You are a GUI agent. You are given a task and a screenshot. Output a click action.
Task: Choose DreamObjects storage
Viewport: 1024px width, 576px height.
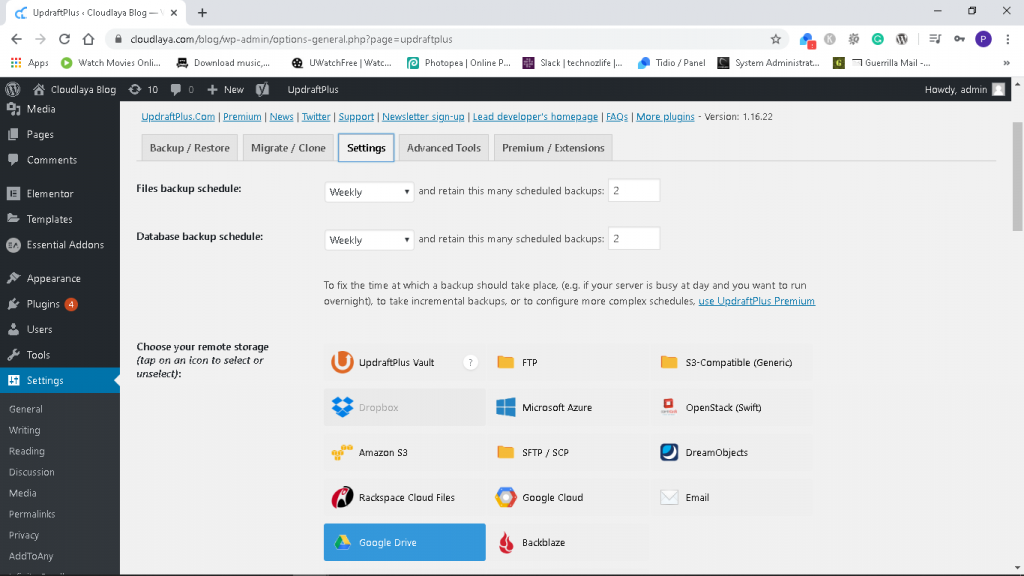click(x=731, y=452)
